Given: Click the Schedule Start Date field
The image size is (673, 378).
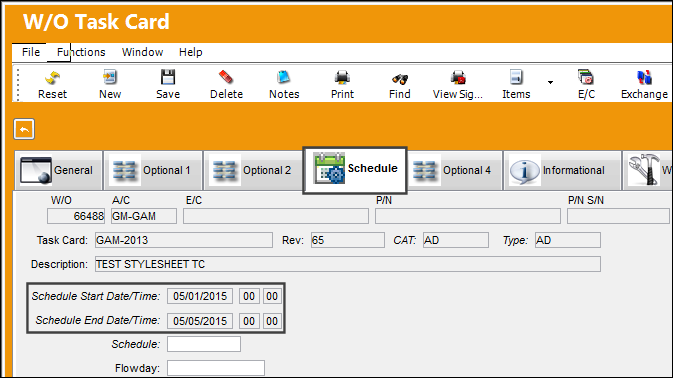Looking at the screenshot, I should point(200,296).
